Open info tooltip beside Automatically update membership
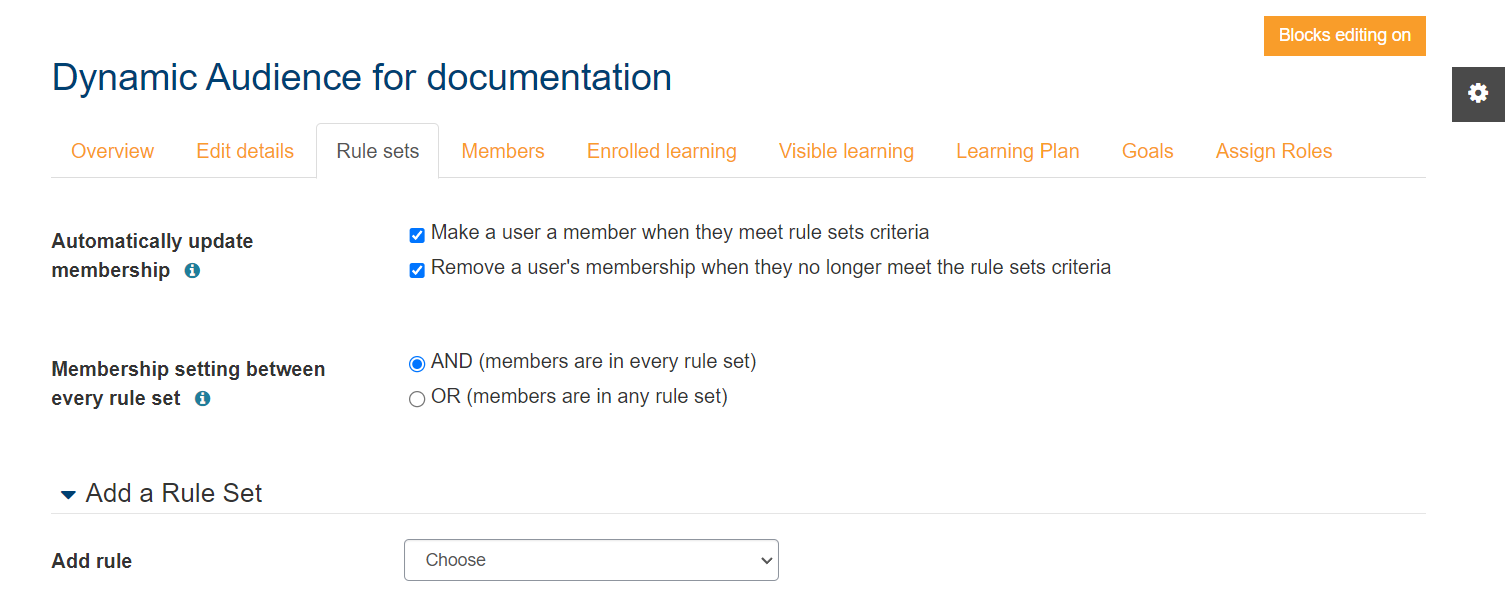This screenshot has height=611, width=1505. click(192, 270)
